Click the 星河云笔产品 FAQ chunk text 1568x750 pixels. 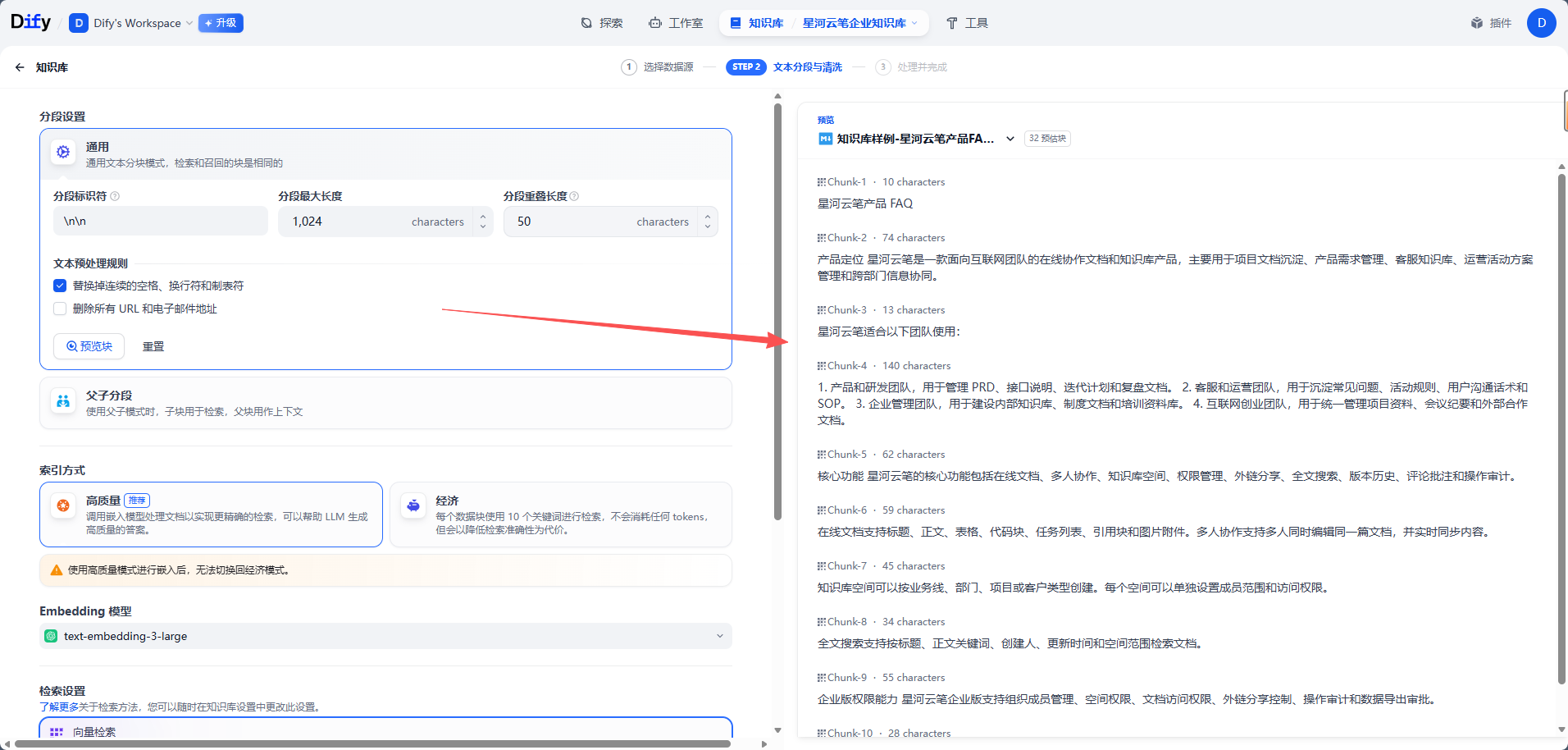[x=865, y=204]
